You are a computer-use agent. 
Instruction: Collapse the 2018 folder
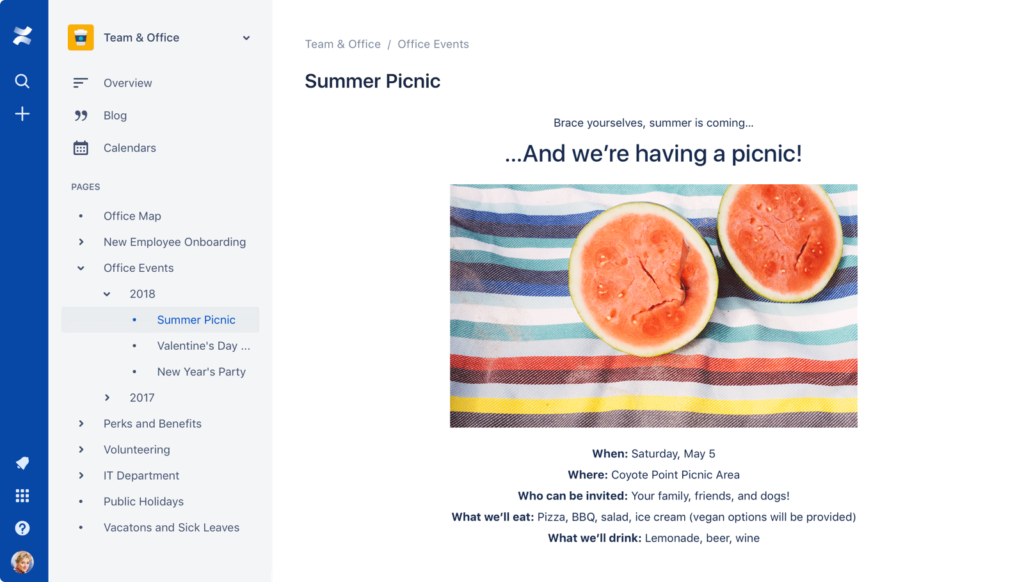(107, 294)
